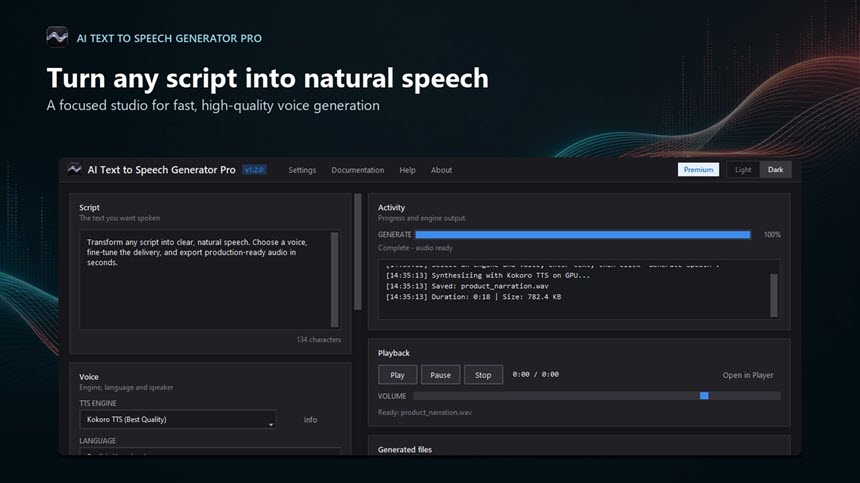860x483 pixels.
Task: Play the generated audio
Action: 397,375
